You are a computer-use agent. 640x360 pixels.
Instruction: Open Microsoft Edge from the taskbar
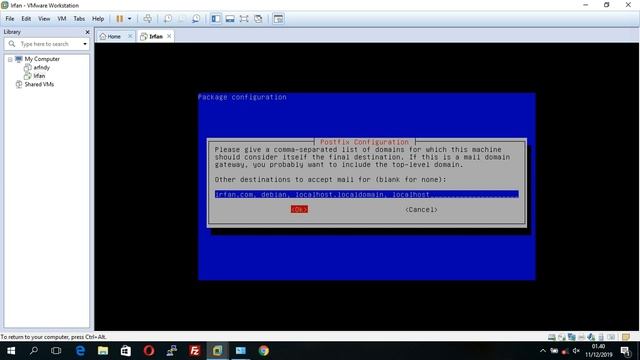tap(80, 351)
